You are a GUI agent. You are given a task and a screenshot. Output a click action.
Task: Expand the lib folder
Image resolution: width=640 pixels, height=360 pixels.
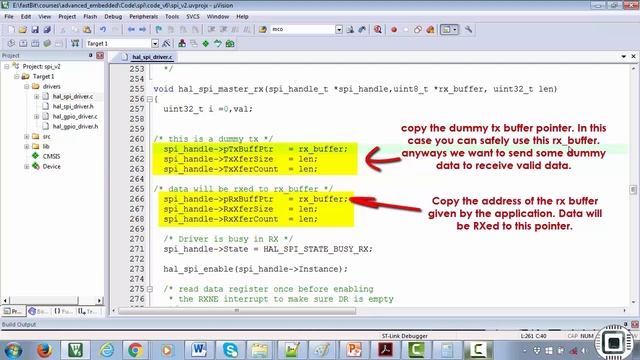pyautogui.click(x=26, y=146)
